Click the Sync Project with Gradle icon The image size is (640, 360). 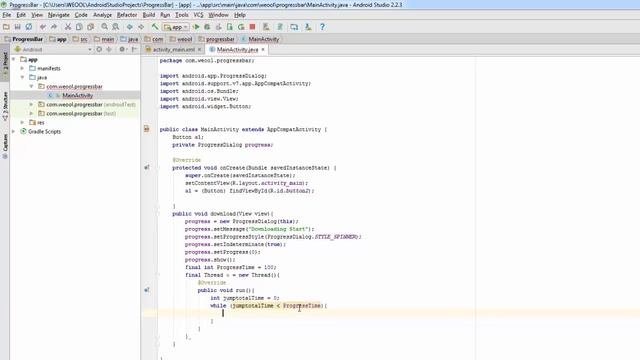[x=280, y=27]
